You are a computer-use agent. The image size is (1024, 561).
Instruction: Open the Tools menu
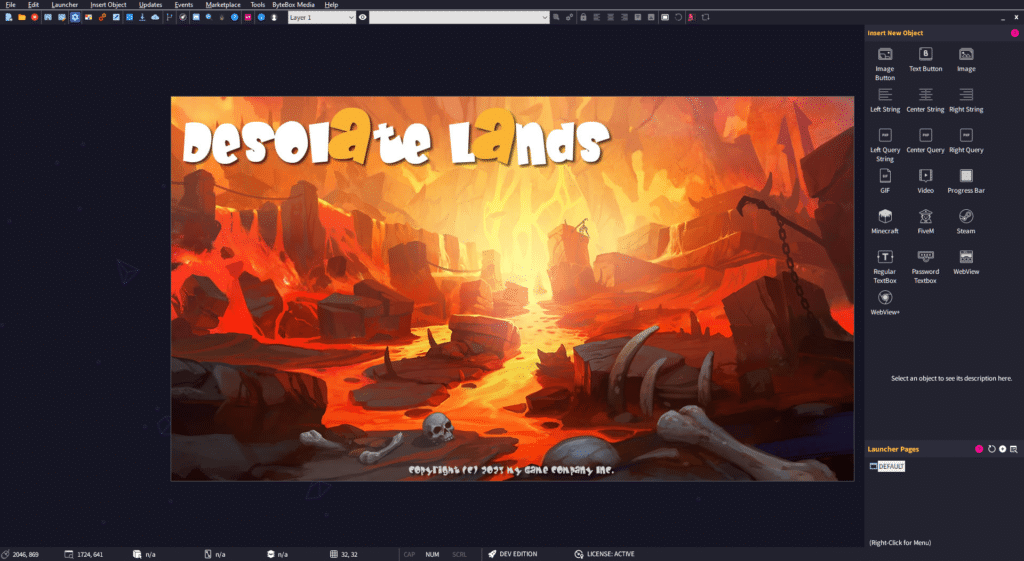click(257, 5)
